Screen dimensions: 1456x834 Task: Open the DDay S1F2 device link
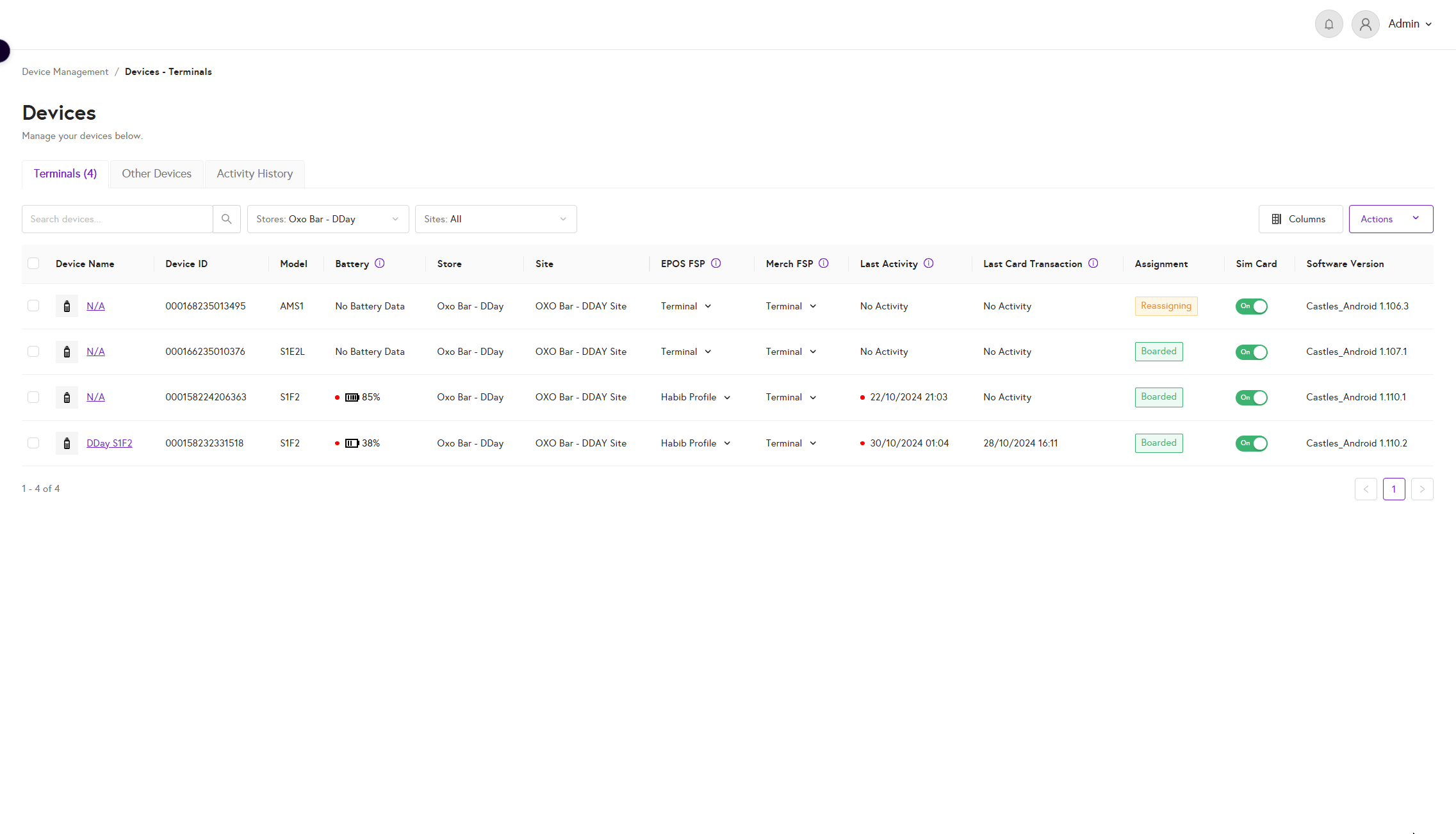tap(109, 443)
